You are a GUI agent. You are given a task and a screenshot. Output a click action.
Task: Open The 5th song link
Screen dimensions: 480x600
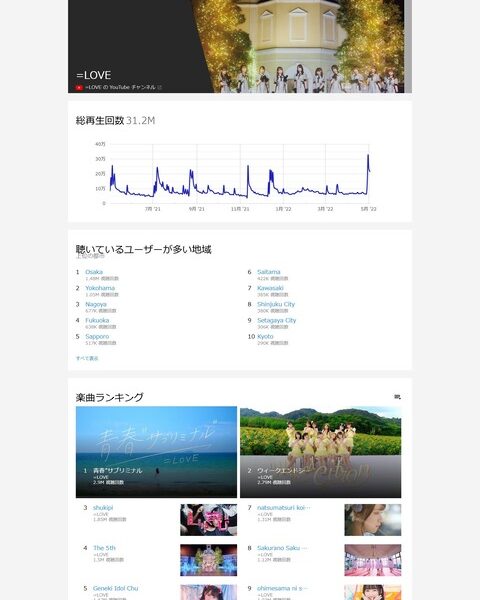[x=104, y=548]
